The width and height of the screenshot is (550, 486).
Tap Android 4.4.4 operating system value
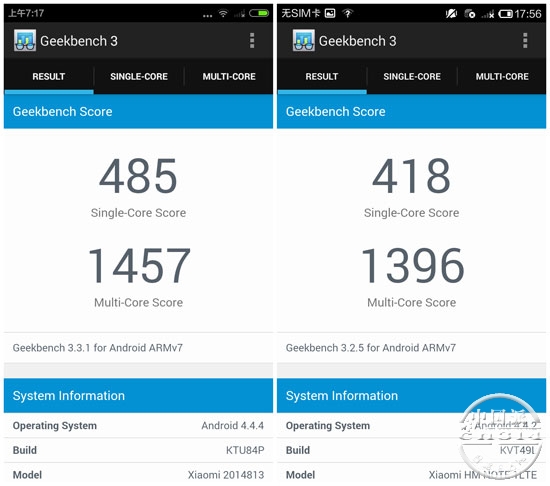coord(233,426)
